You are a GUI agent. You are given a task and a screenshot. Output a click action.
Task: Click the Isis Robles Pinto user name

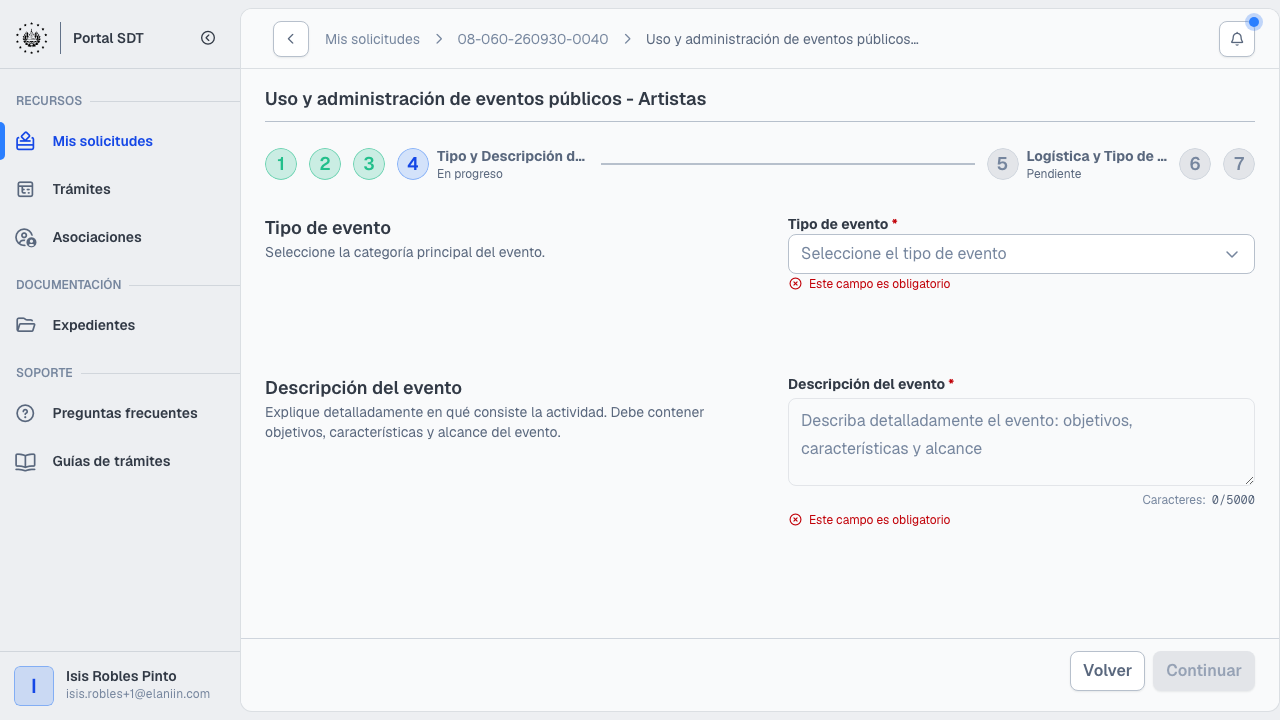point(121,676)
